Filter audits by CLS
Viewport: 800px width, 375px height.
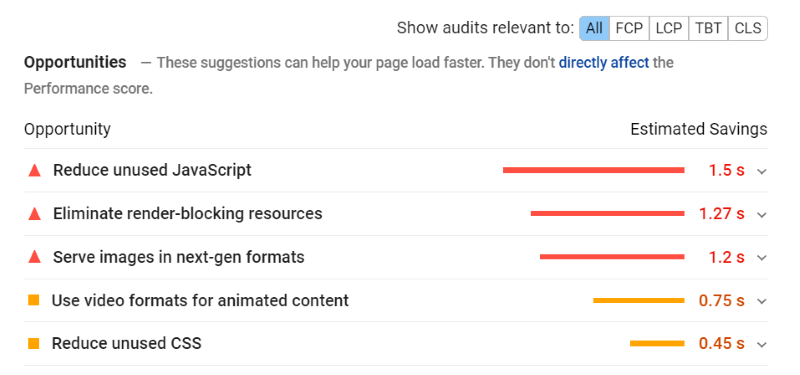point(748,28)
